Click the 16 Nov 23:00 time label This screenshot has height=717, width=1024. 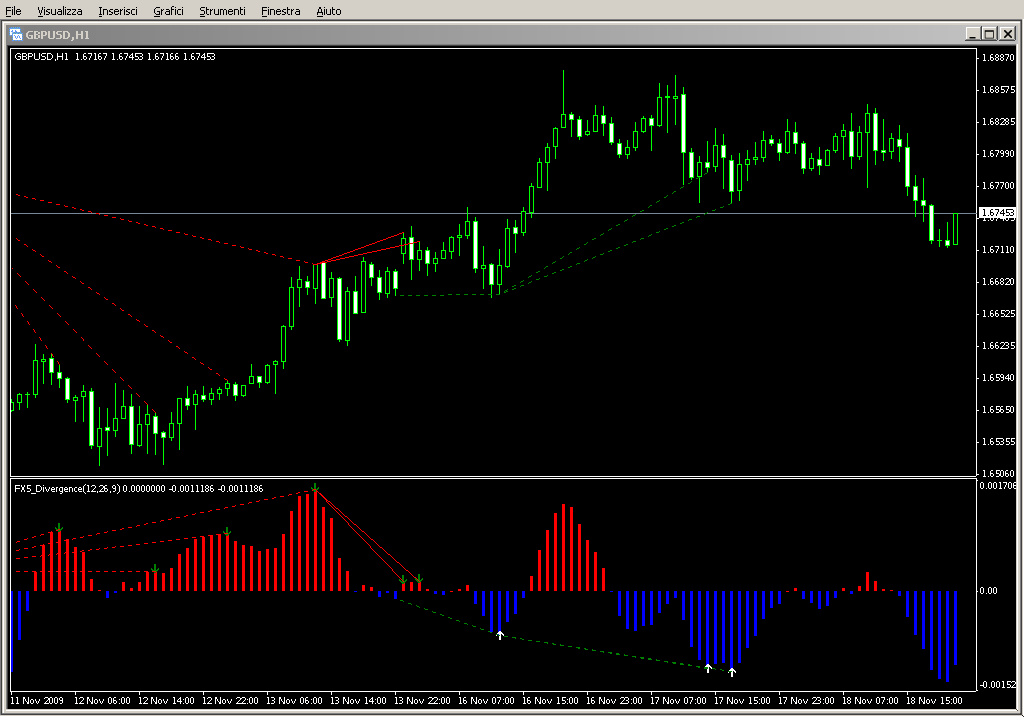(x=614, y=700)
